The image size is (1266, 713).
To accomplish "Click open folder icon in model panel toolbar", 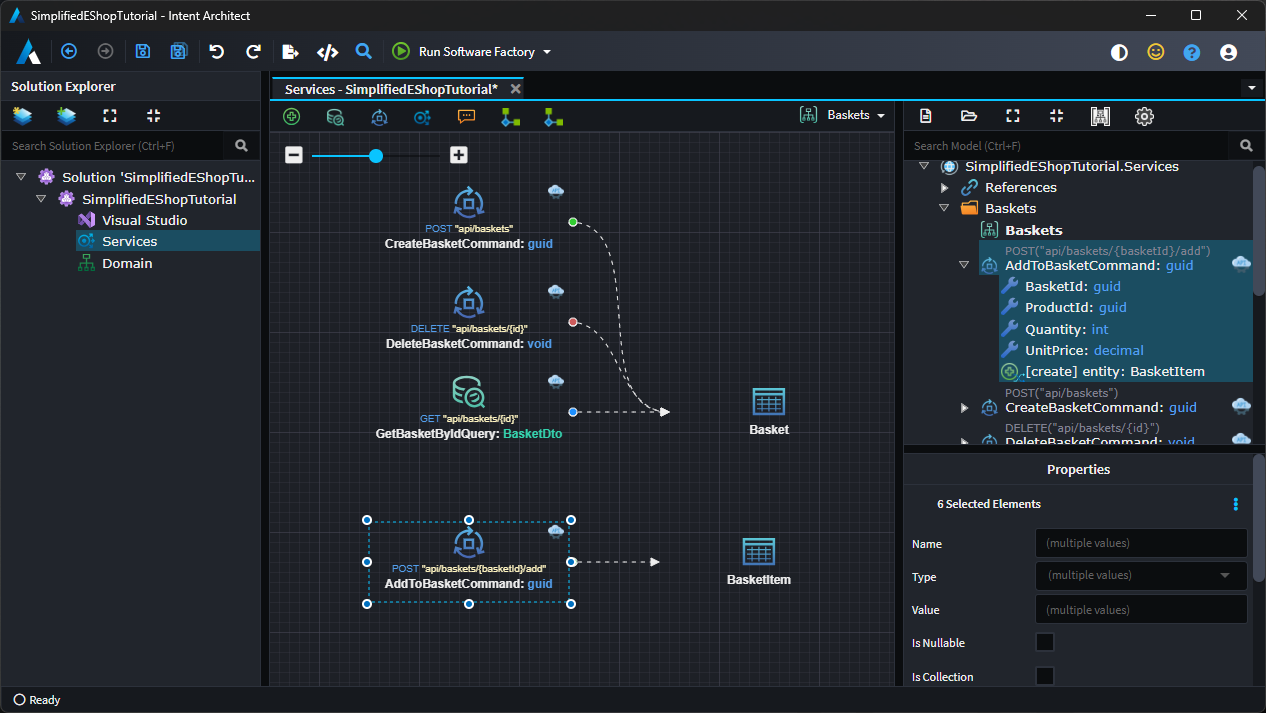I will tap(969, 116).
